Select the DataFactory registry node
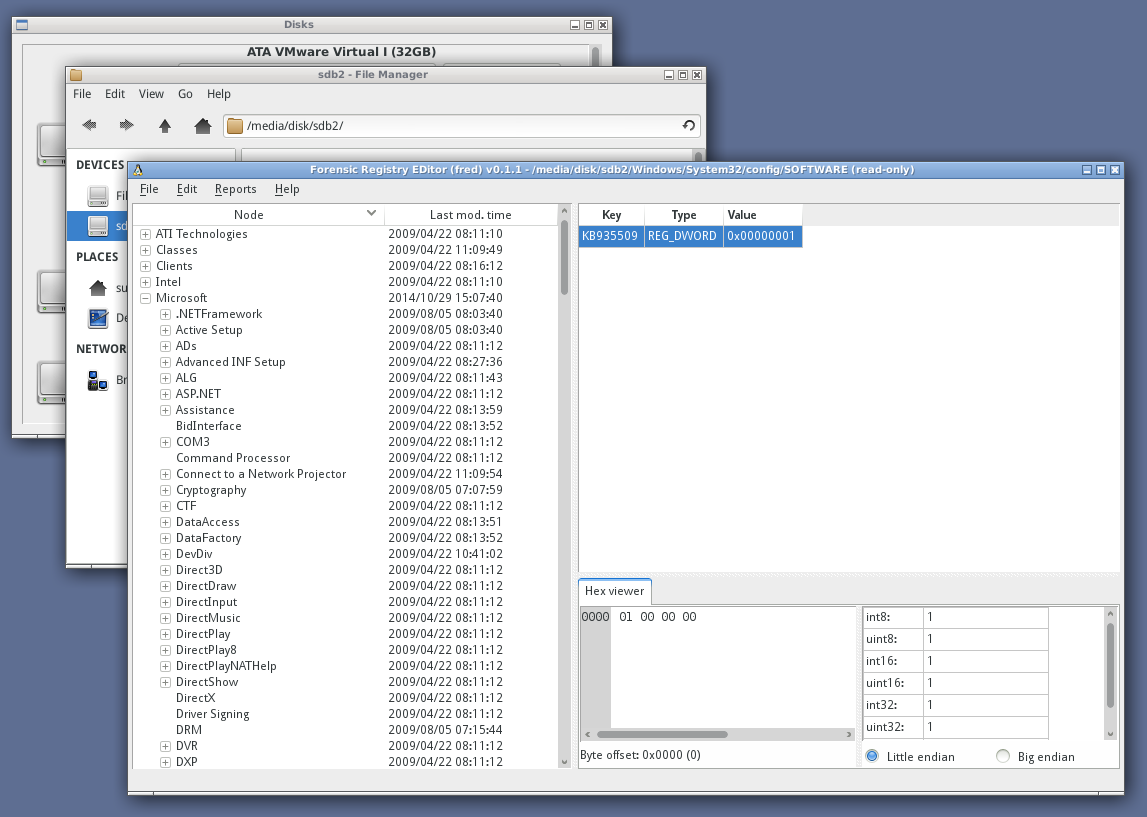This screenshot has width=1147, height=817. 208,538
